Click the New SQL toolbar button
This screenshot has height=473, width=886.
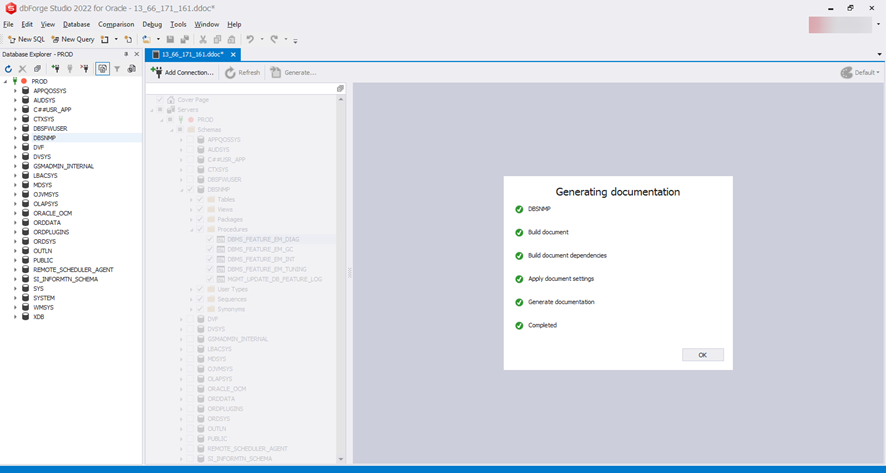pyautogui.click(x=26, y=40)
